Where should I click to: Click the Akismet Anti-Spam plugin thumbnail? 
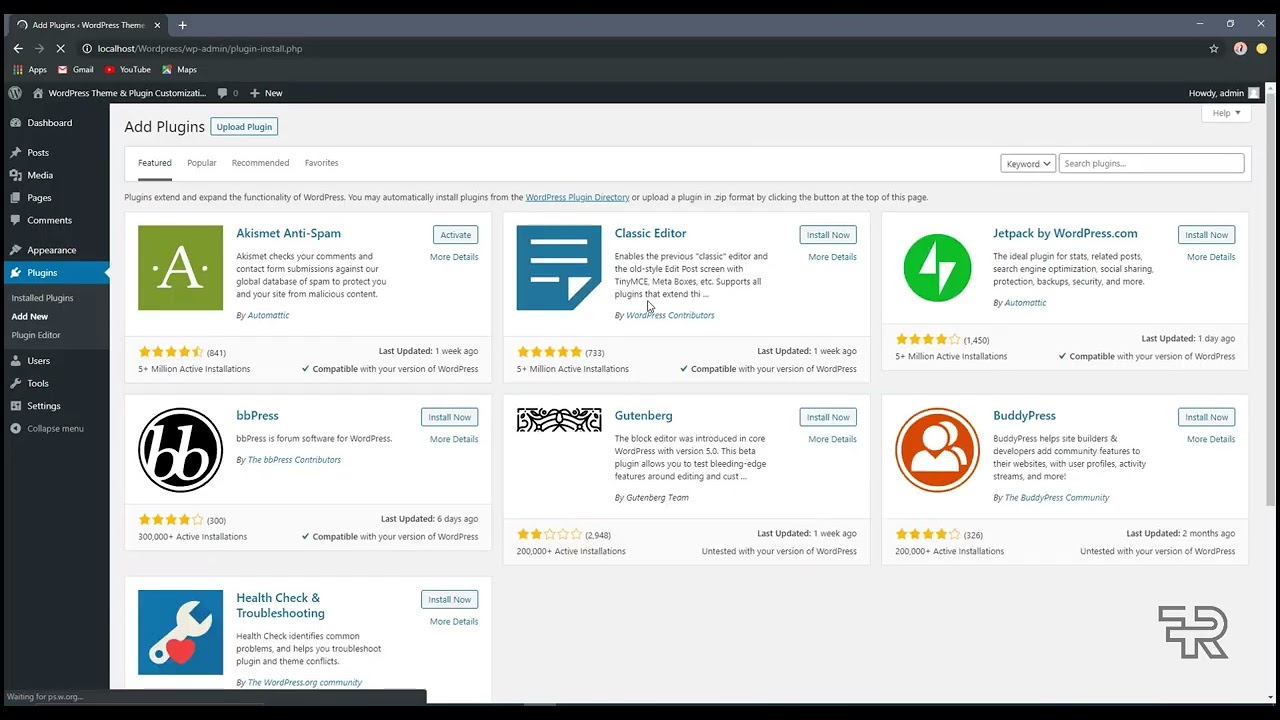click(x=180, y=268)
